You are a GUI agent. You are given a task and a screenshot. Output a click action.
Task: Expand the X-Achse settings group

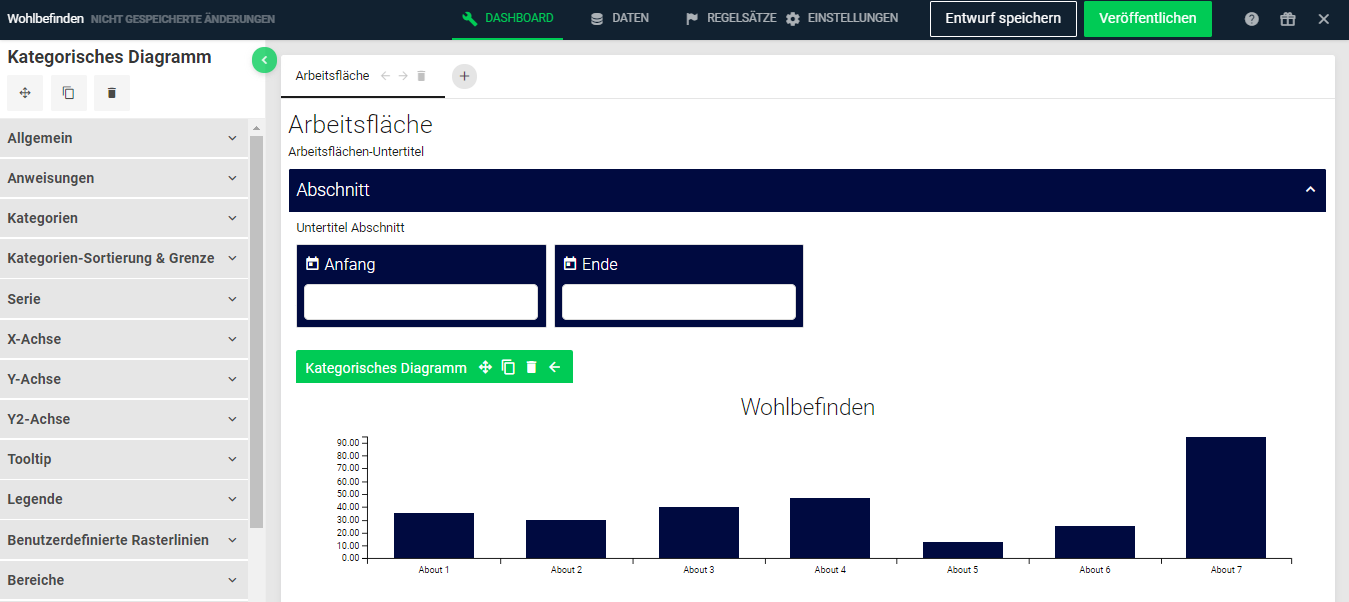click(124, 339)
